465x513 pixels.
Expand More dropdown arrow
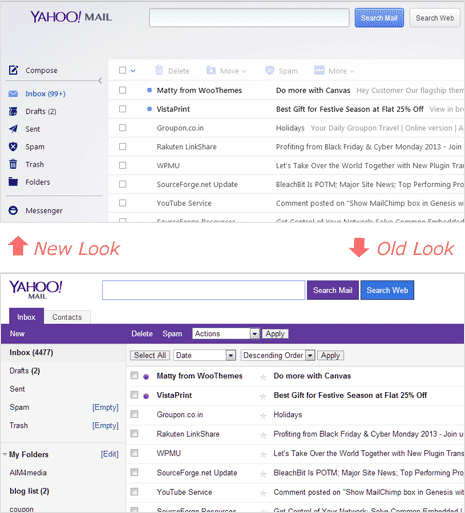(352, 71)
